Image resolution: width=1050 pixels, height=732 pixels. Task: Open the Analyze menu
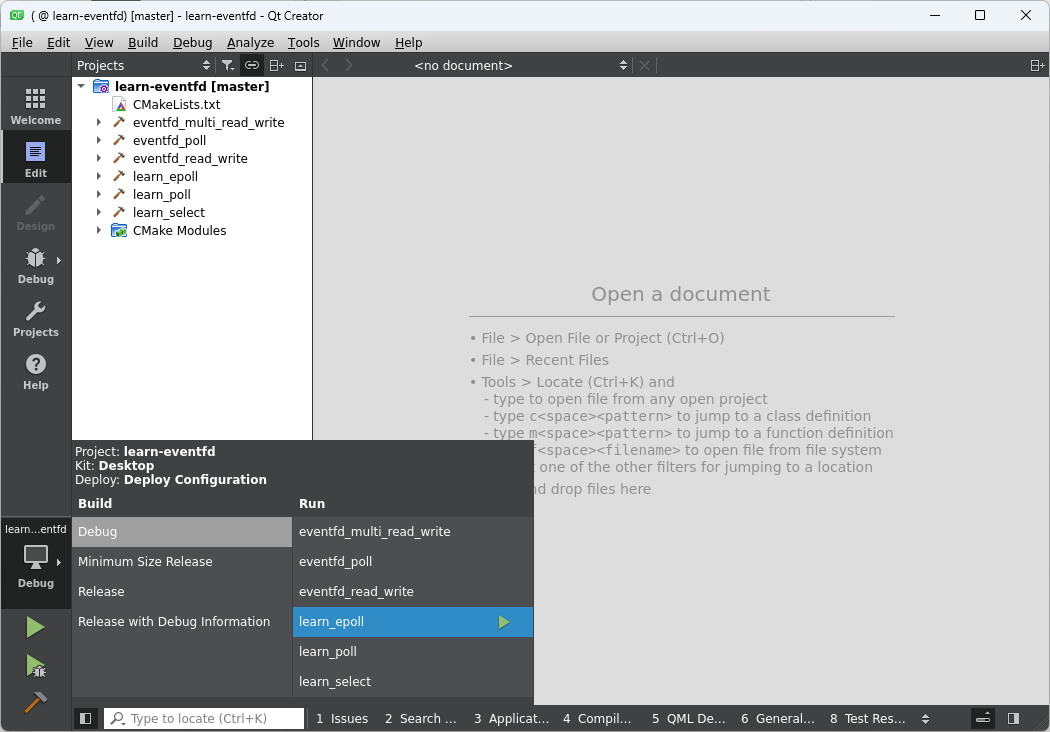point(250,42)
